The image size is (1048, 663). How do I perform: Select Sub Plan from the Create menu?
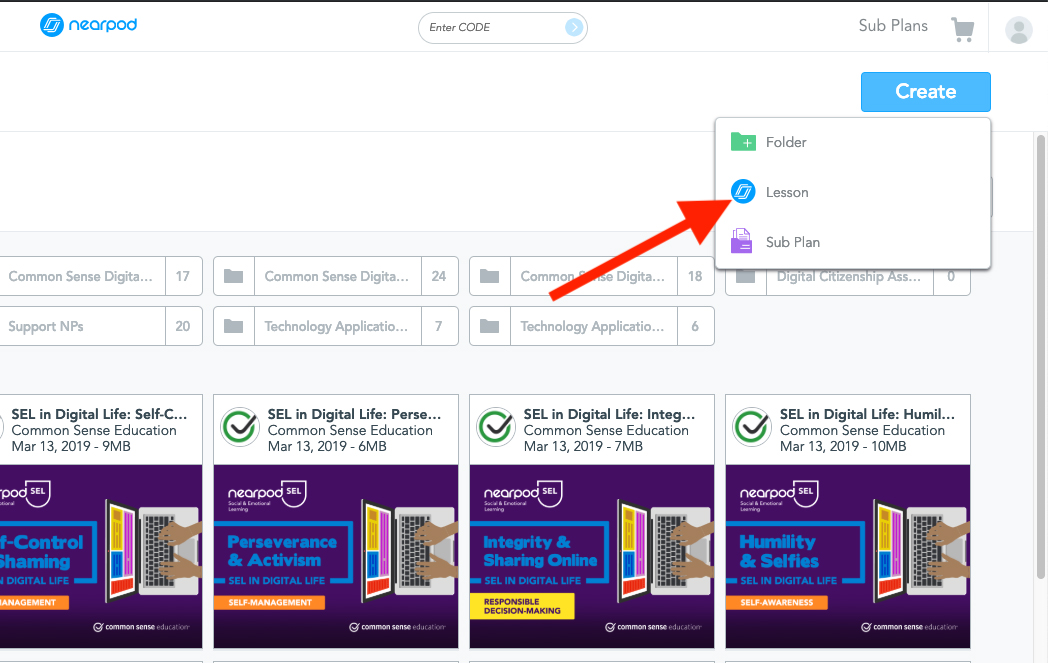(x=853, y=242)
